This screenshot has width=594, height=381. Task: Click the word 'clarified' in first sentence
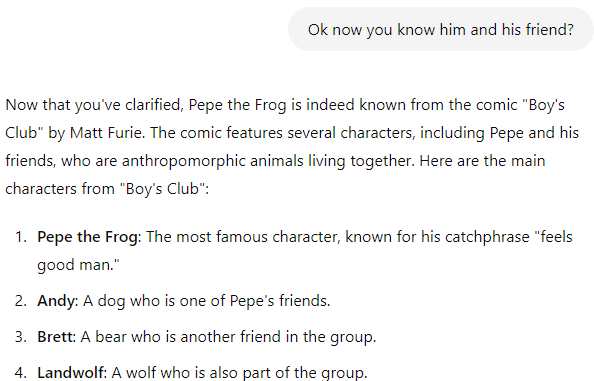click(154, 105)
